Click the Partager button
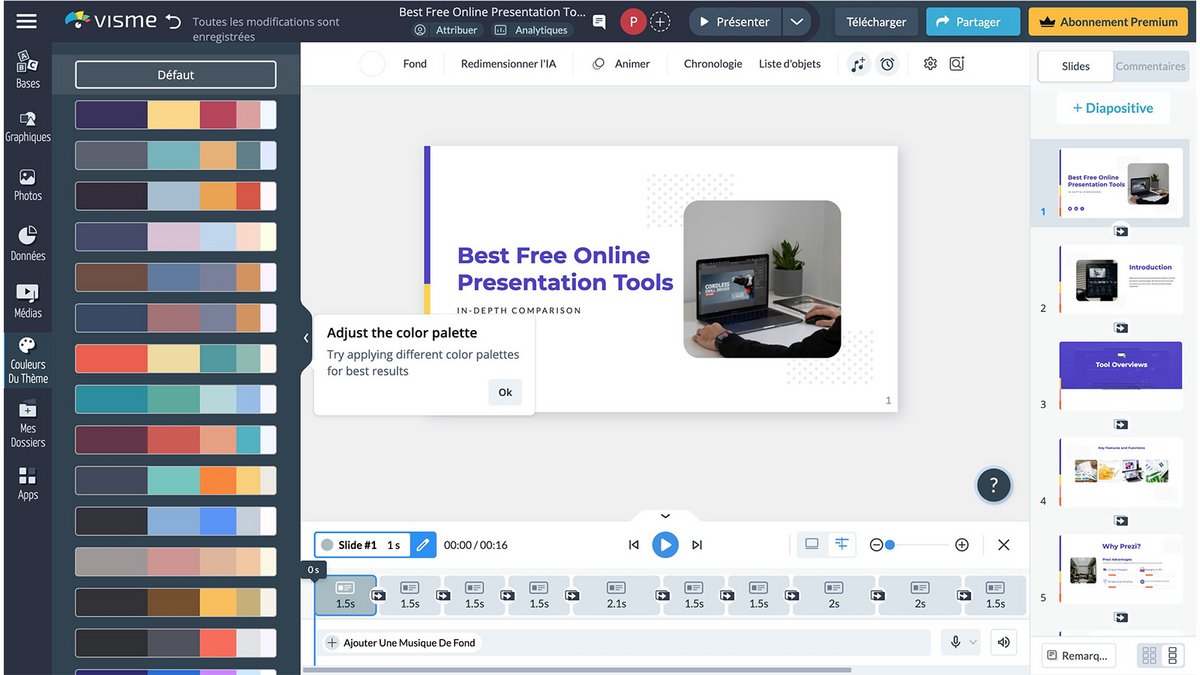The height and width of the screenshot is (675, 1200). pos(973,21)
